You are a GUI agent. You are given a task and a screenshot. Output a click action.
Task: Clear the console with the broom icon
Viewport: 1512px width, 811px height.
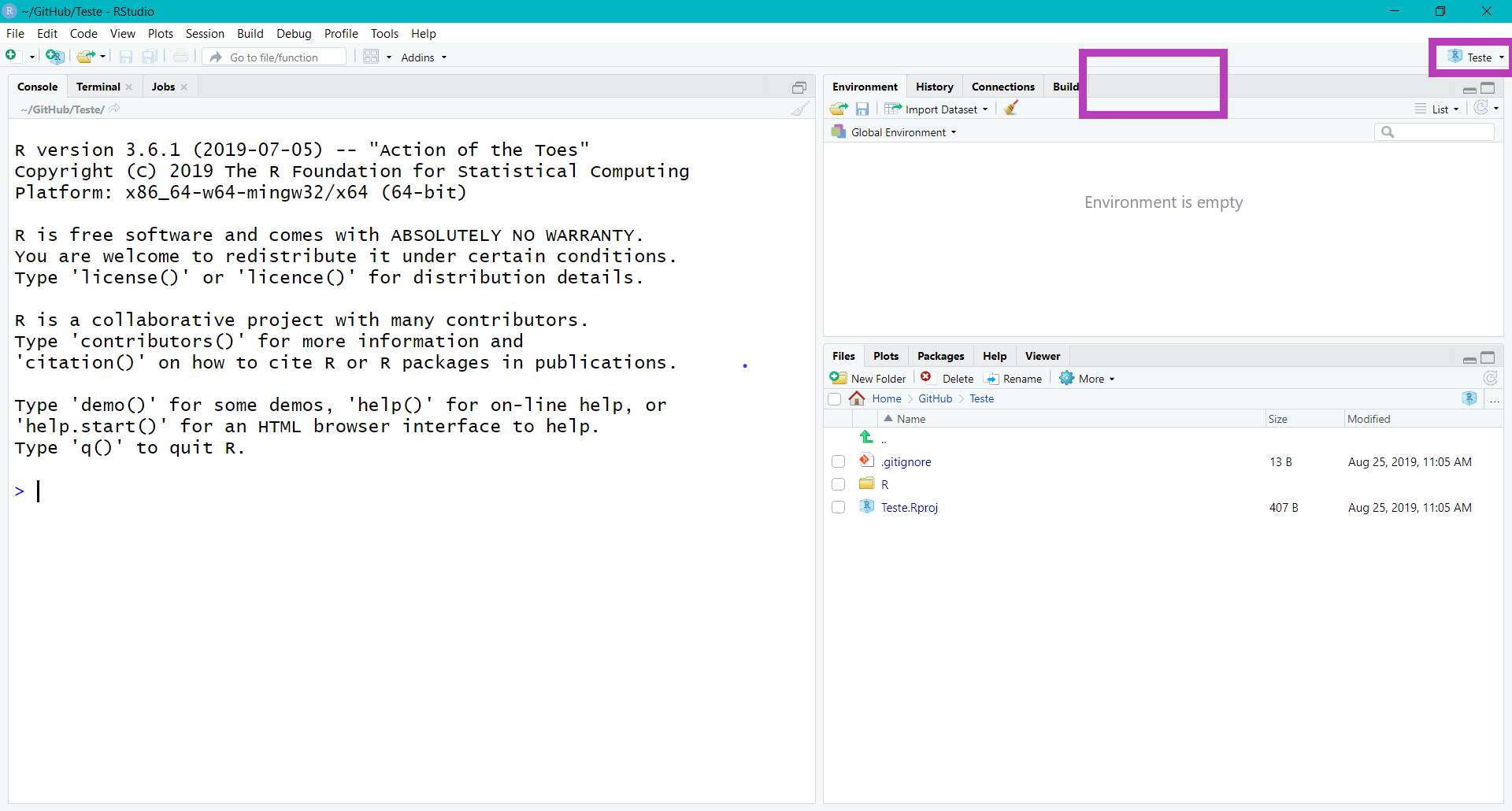tap(799, 109)
